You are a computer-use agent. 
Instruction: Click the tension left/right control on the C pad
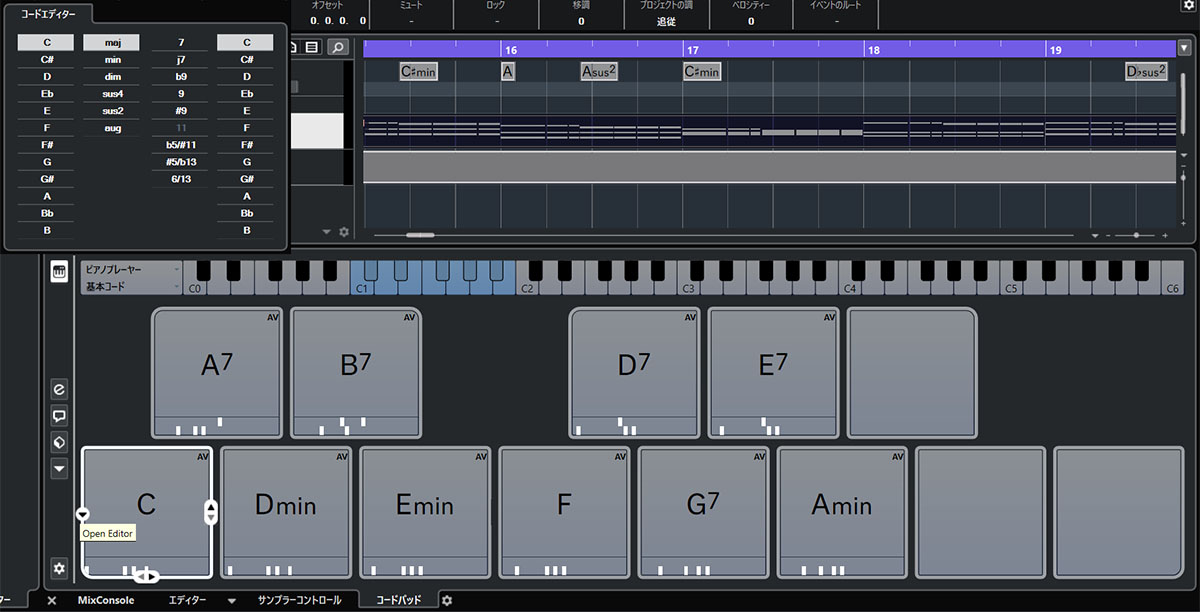tap(147, 576)
